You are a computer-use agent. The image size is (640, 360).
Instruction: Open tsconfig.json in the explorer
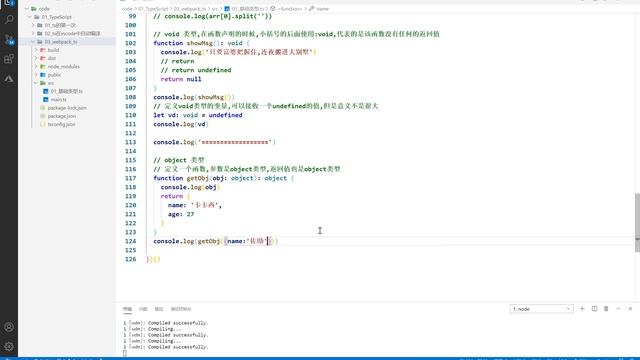(x=61, y=124)
